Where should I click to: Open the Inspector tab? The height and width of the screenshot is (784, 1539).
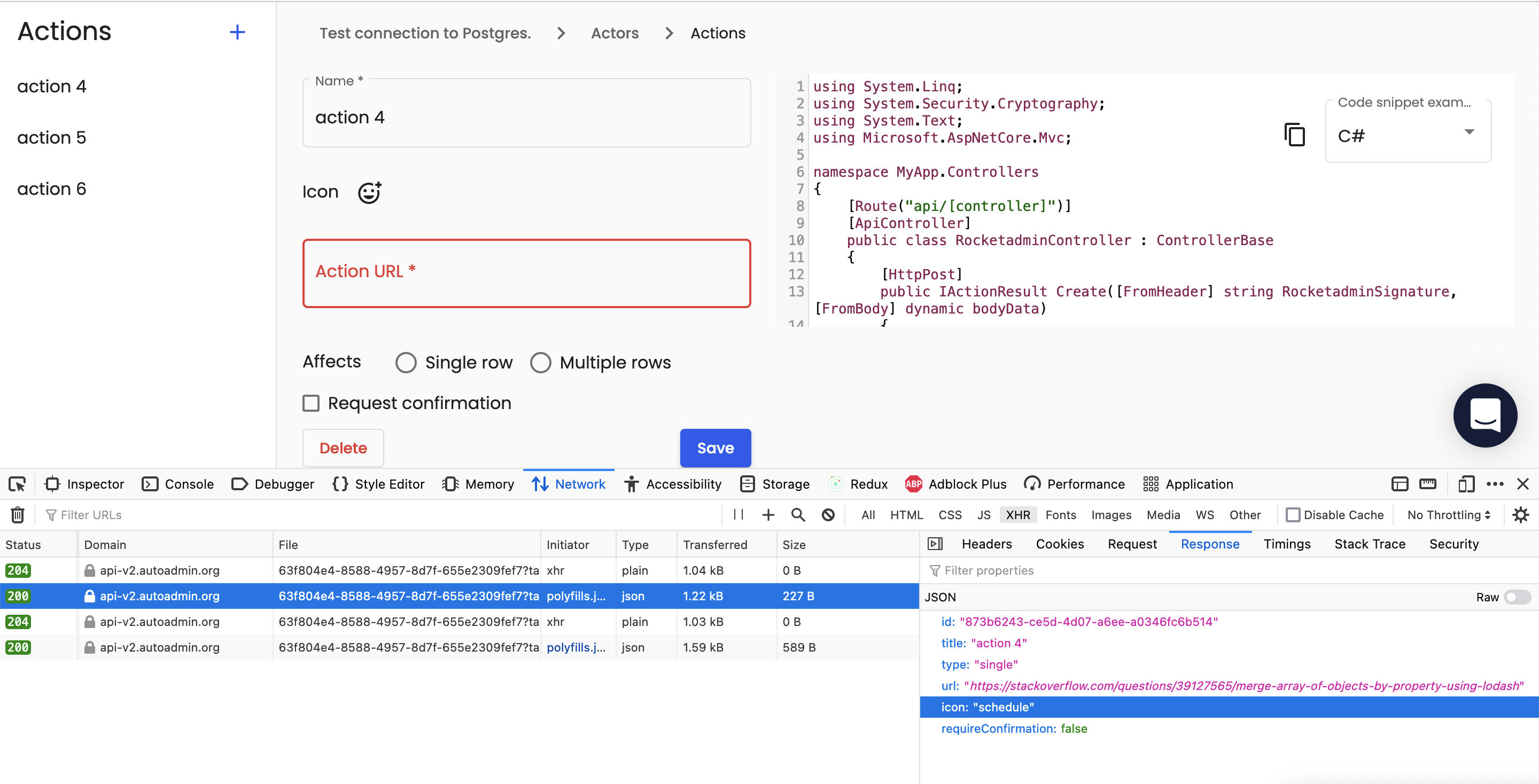(x=84, y=484)
